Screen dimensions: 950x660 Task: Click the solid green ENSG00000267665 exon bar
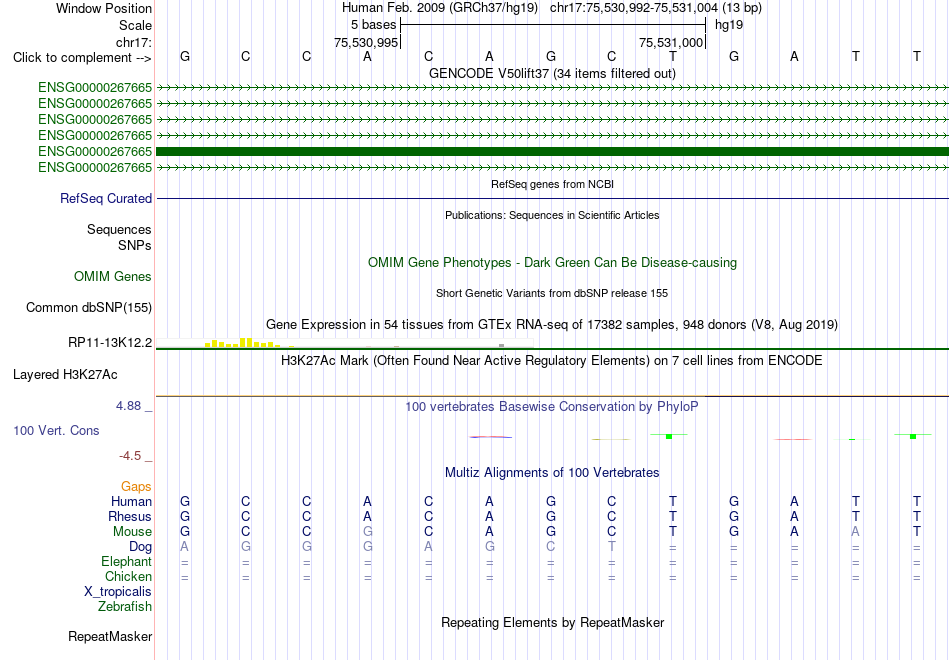pos(552,152)
